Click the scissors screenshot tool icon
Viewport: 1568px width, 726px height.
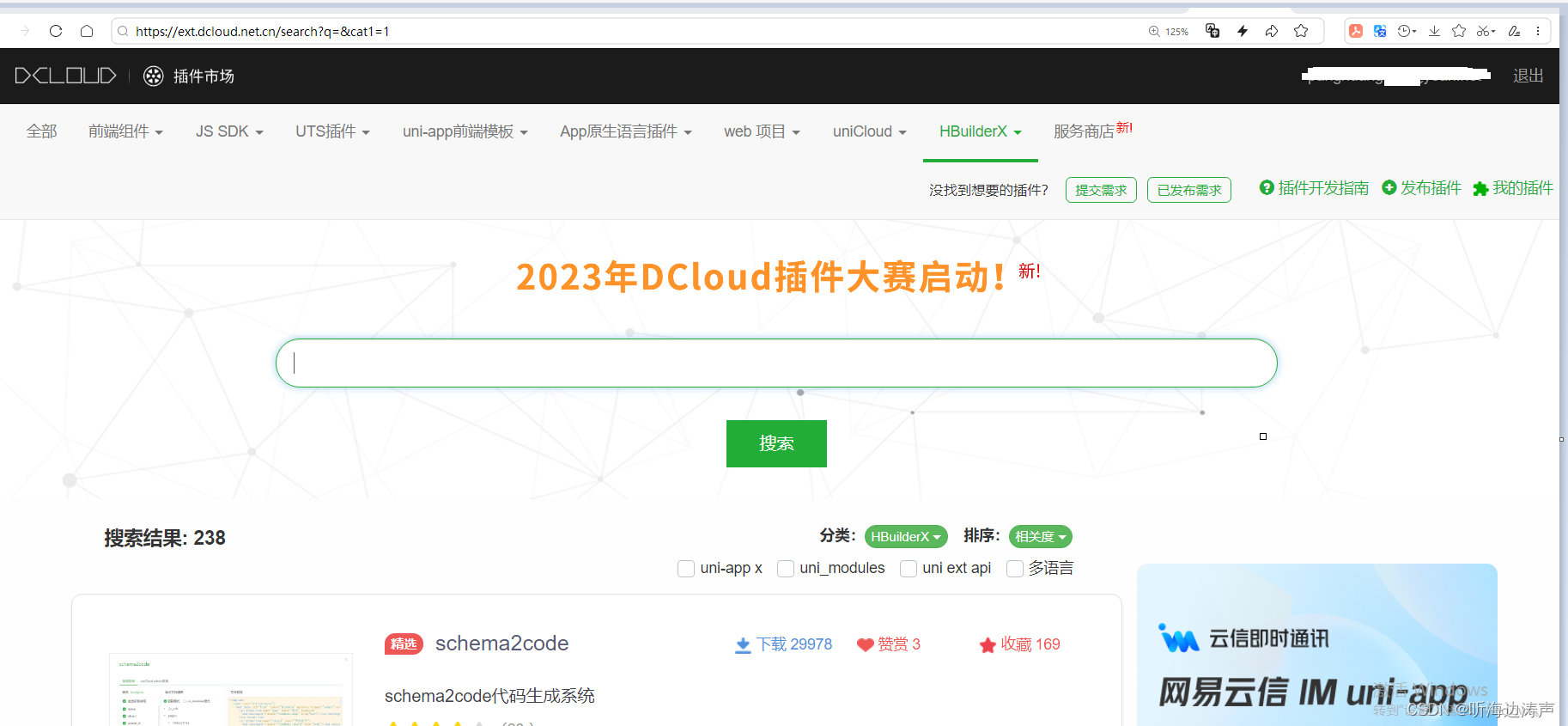(1486, 31)
